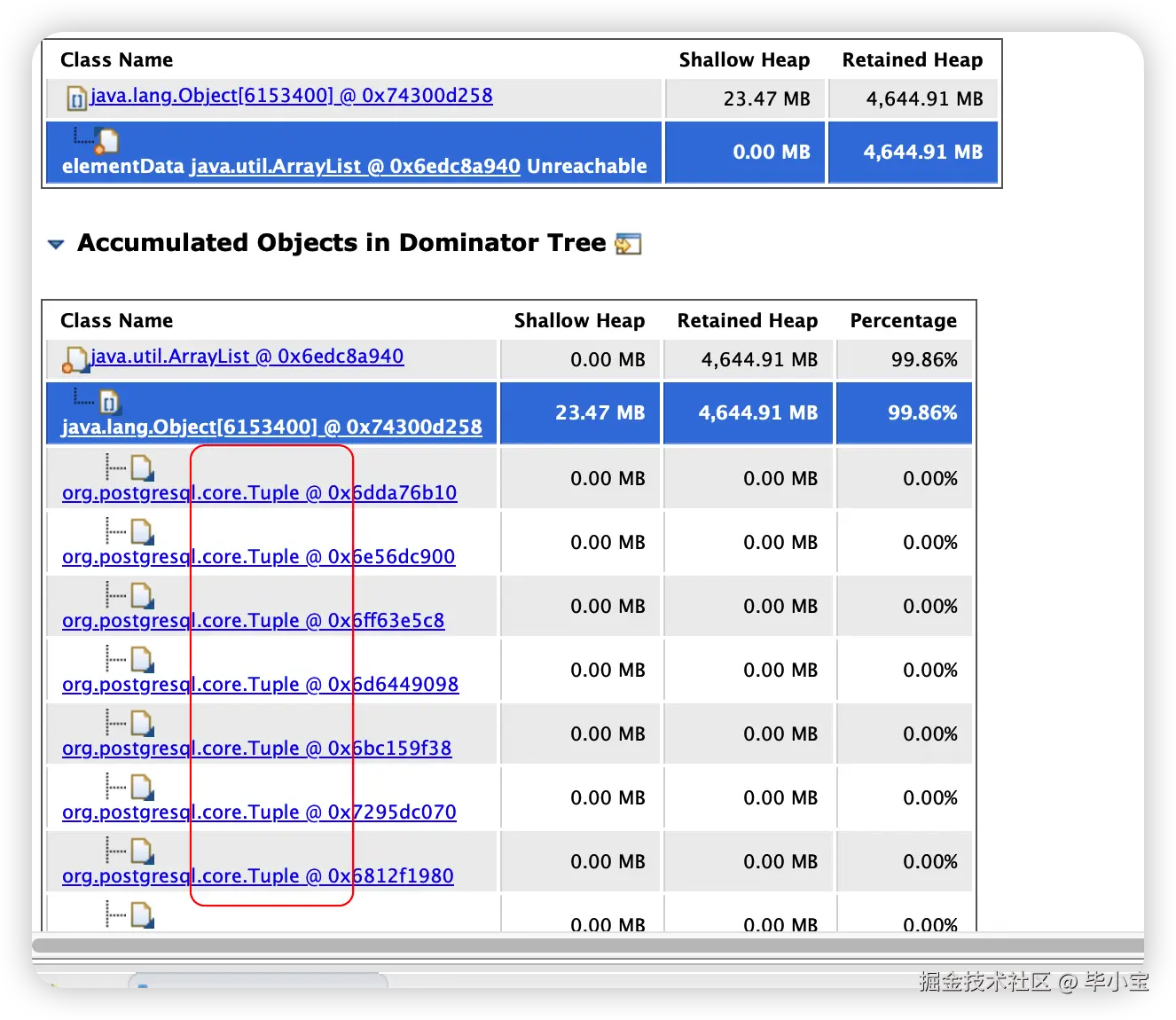The height and width of the screenshot is (1020, 1176).
Task: Click object icon above Tuple @ 0x6dda76b10
Action: [143, 467]
